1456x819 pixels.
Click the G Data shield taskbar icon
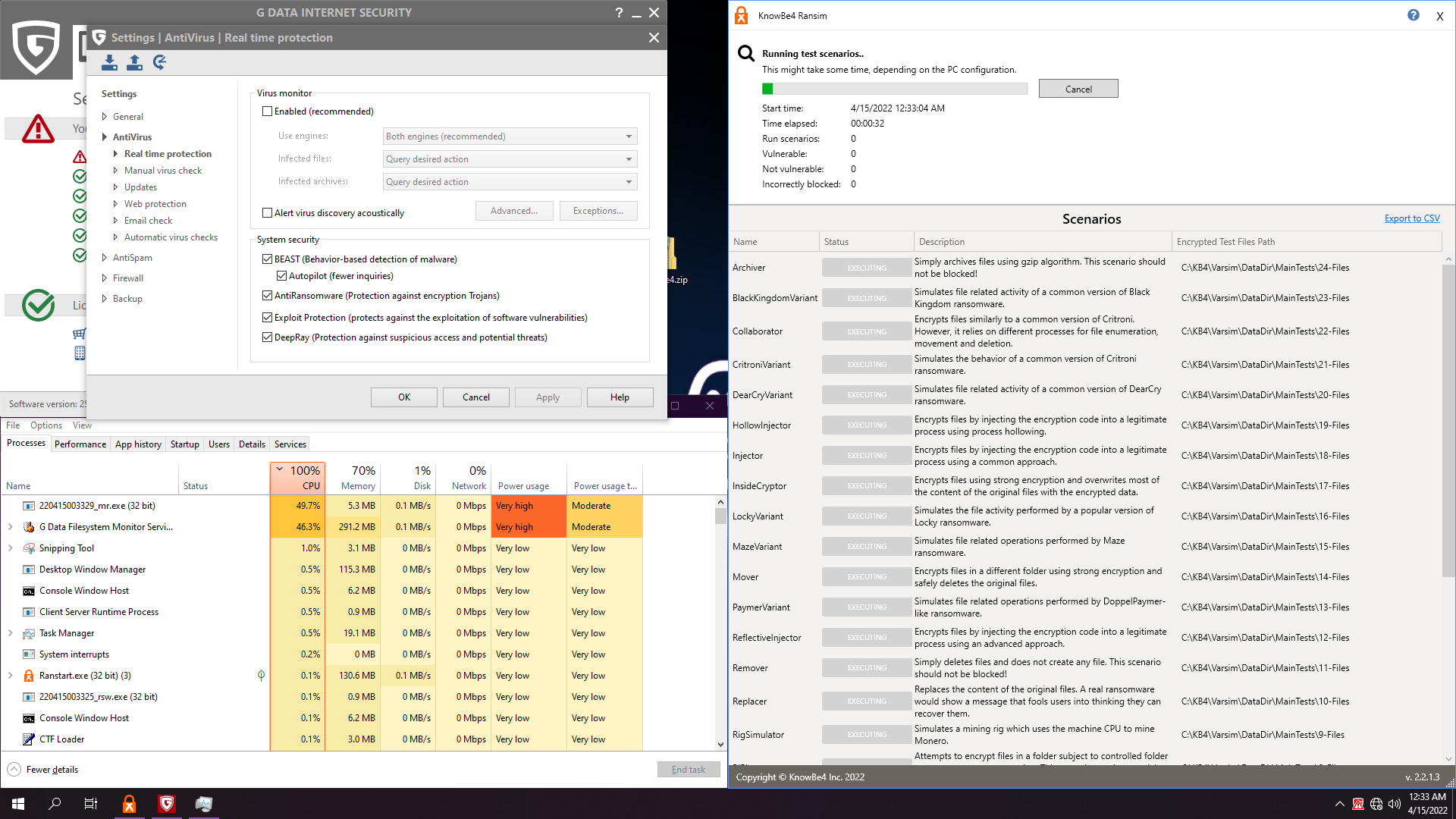(x=167, y=804)
